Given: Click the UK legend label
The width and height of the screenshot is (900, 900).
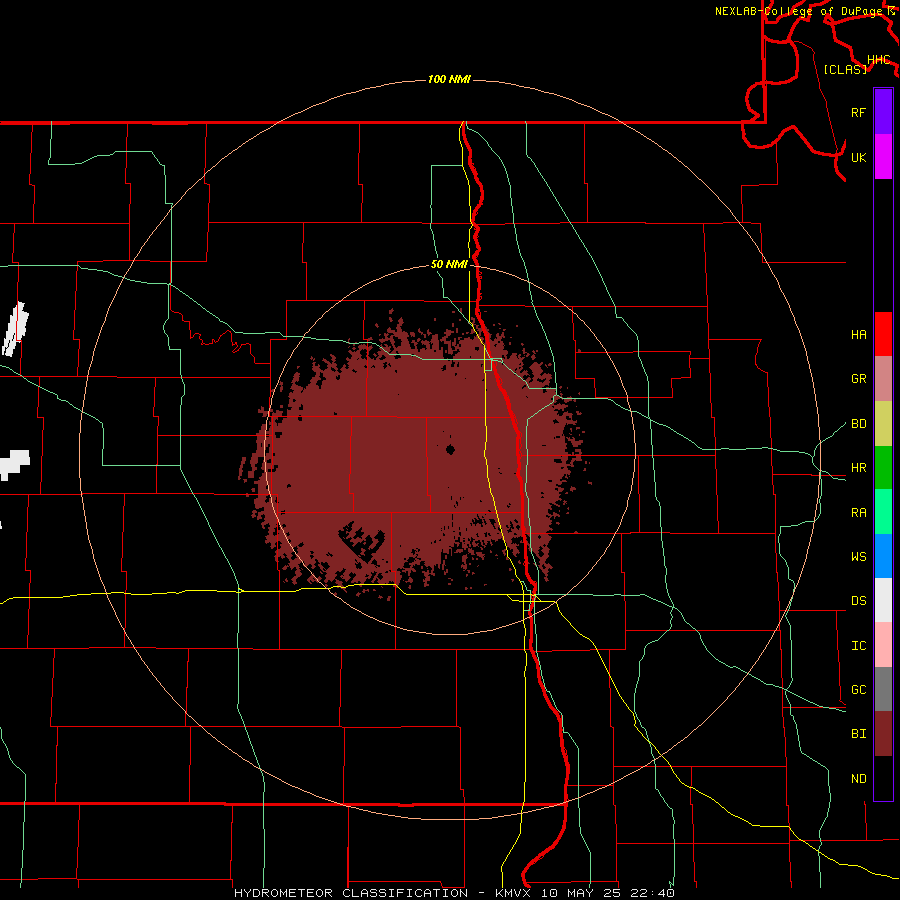Looking at the screenshot, I should click(859, 157).
